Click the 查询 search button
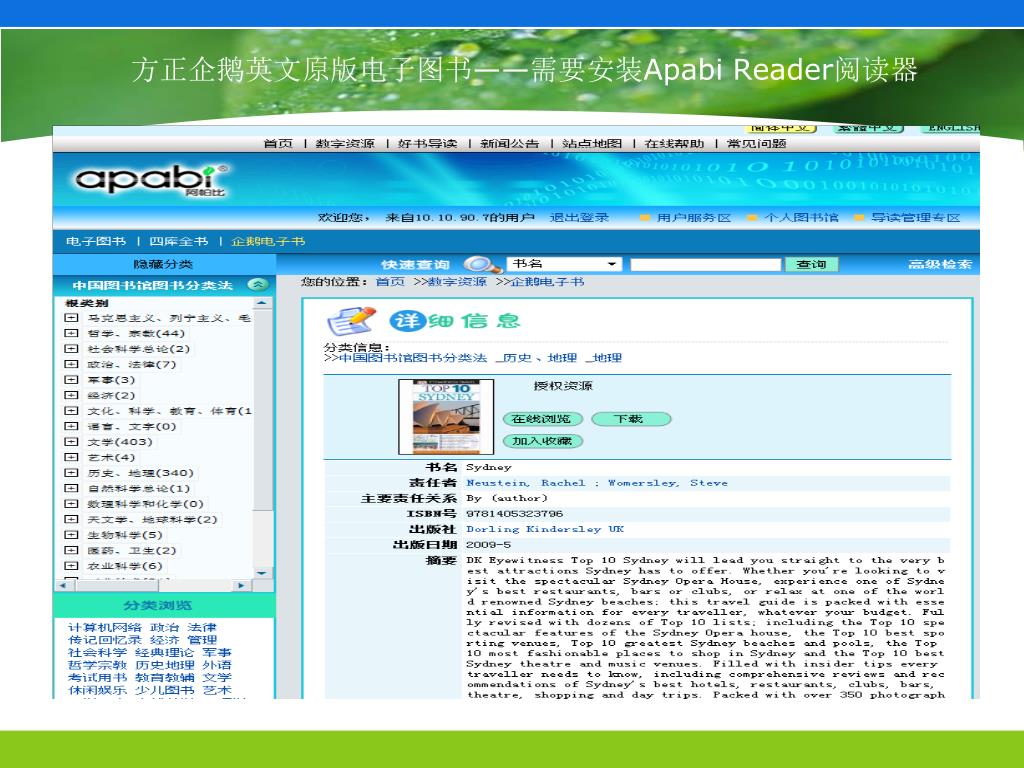The height and width of the screenshot is (768, 1024). 811,264
